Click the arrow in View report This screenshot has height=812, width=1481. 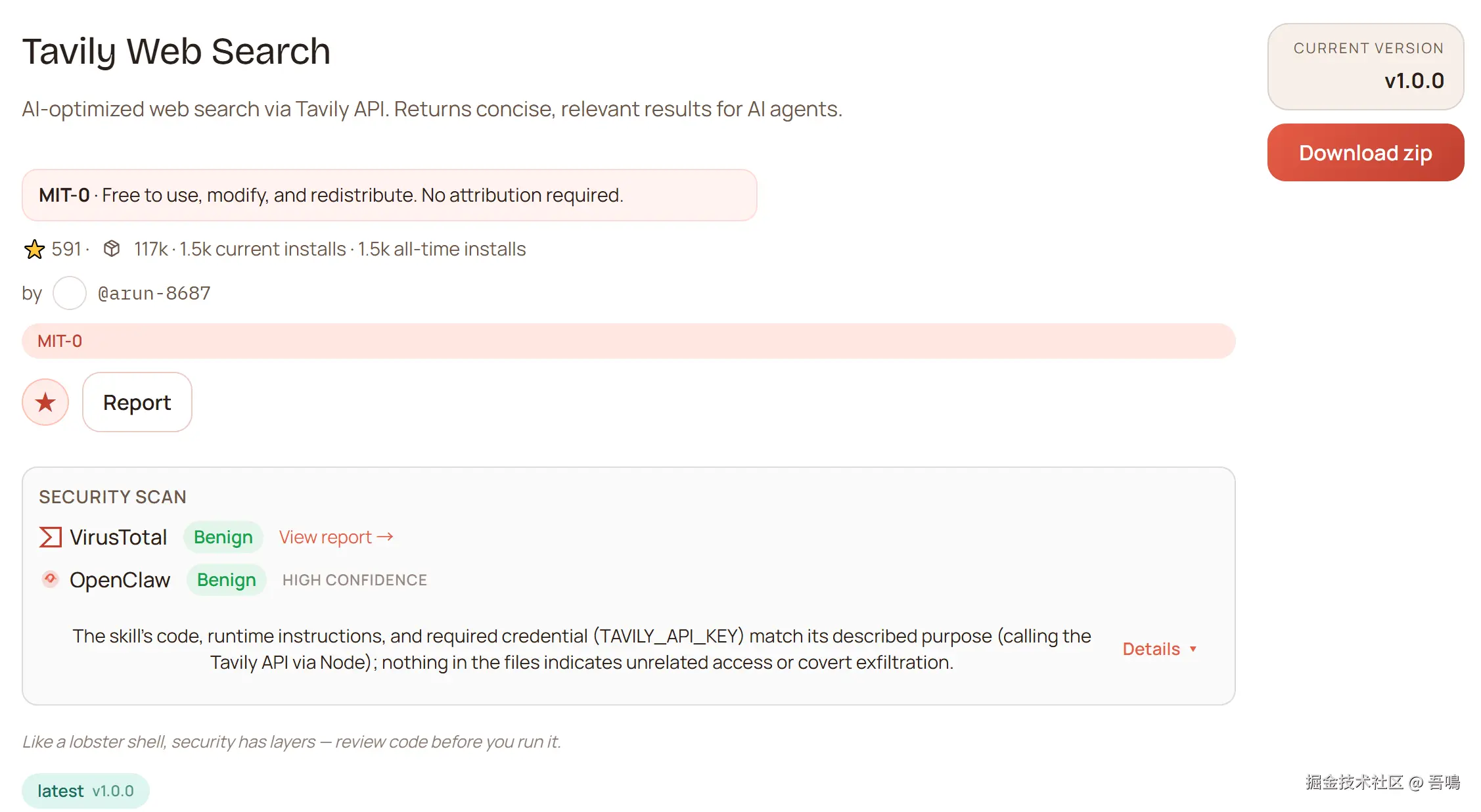[386, 537]
